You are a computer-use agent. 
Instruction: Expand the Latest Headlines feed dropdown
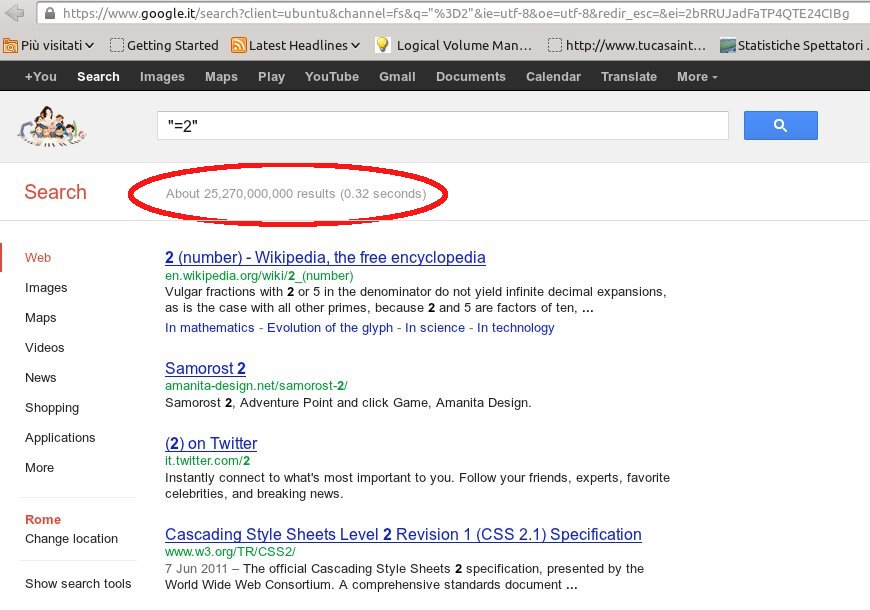[295, 45]
